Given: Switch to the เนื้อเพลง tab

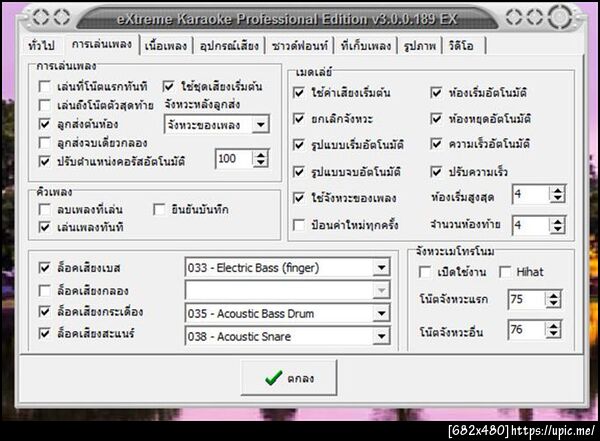Looking at the screenshot, I should tap(166, 46).
